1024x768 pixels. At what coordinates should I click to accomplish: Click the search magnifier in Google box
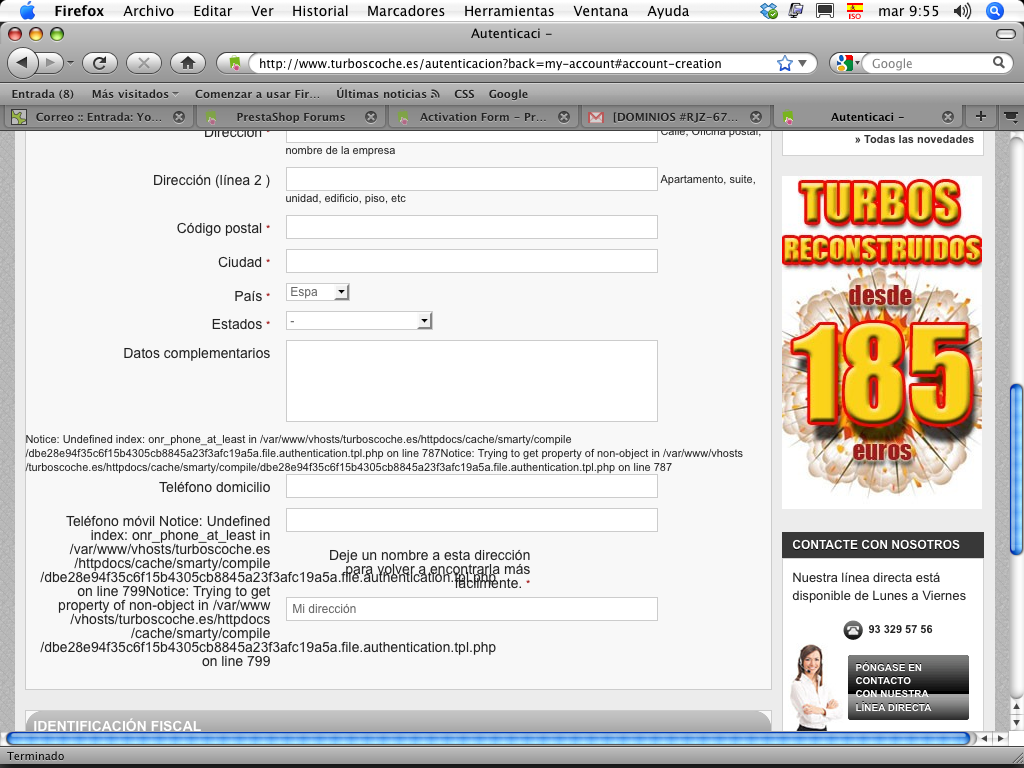(x=999, y=63)
